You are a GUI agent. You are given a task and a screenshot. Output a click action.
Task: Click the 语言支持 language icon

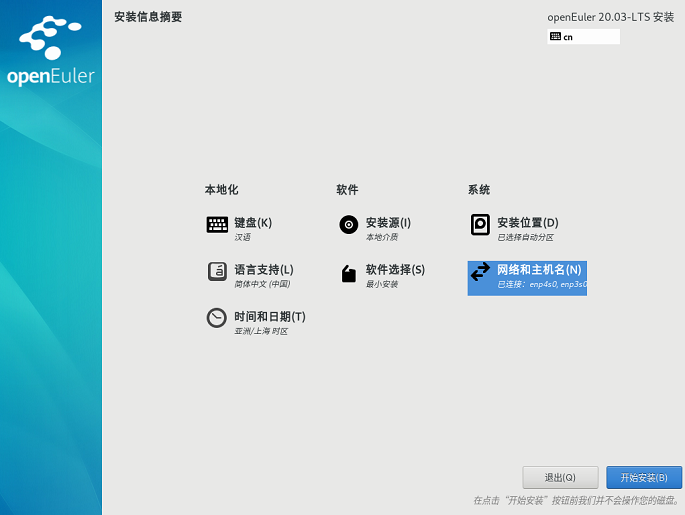pyautogui.click(x=217, y=272)
